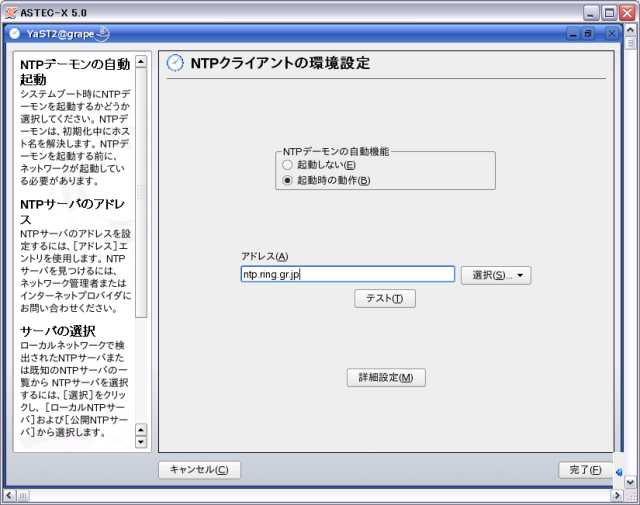Image resolution: width=640 pixels, height=505 pixels.
Task: Click the small blue arrow beside 完了 button
Action: click(619, 472)
